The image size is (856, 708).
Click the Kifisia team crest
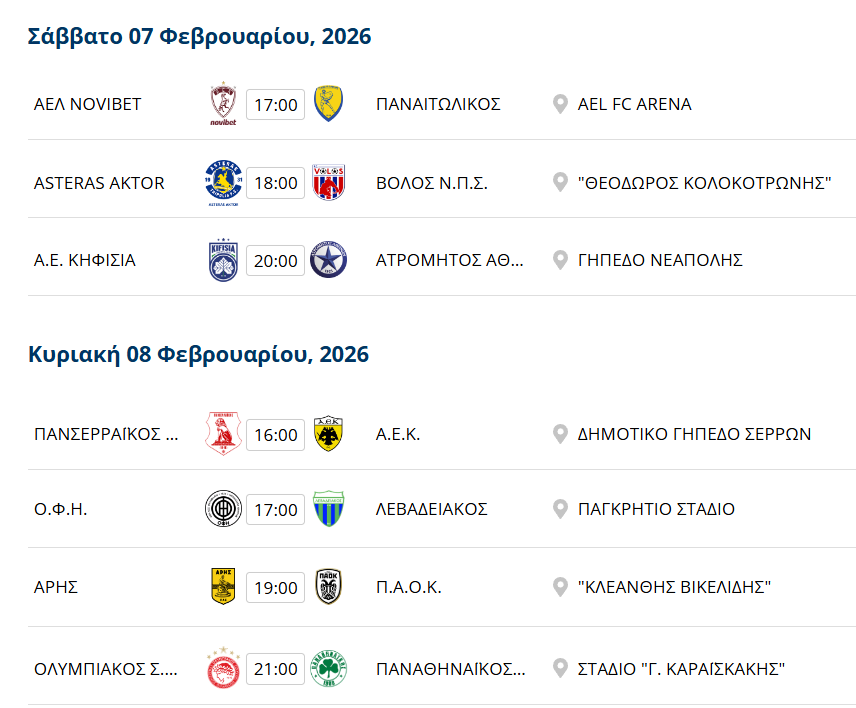[x=223, y=260]
